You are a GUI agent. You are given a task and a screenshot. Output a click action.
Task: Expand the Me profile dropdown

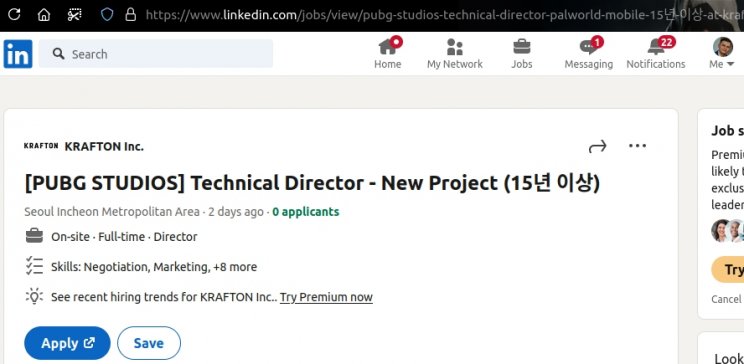point(723,54)
